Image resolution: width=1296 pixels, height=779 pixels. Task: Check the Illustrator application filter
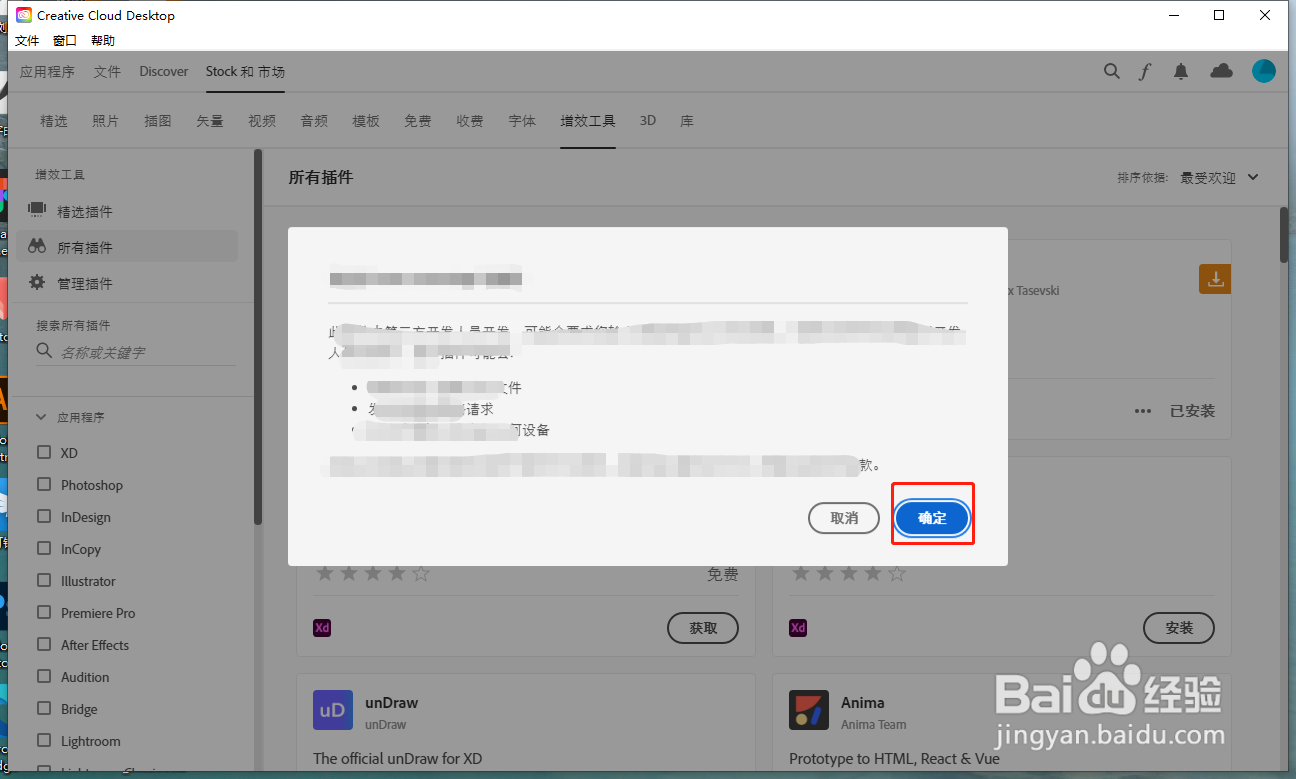pos(44,580)
